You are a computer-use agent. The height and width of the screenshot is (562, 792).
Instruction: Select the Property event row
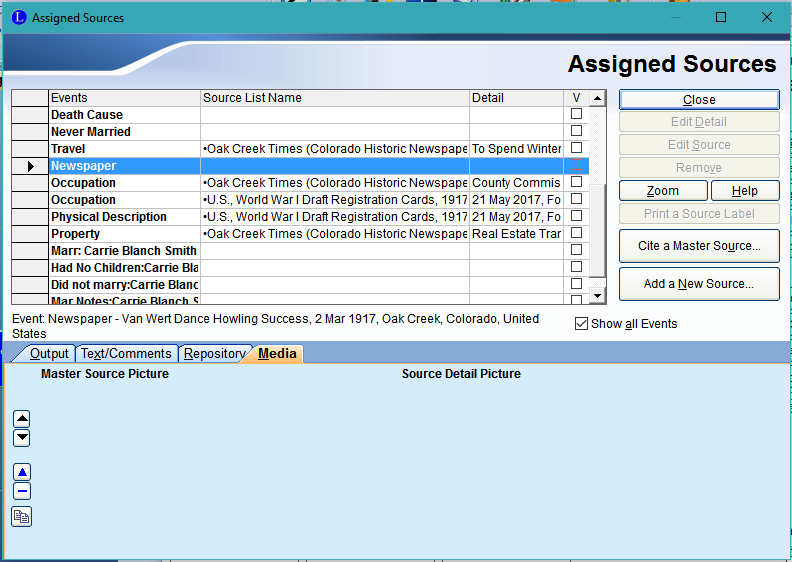click(x=124, y=234)
